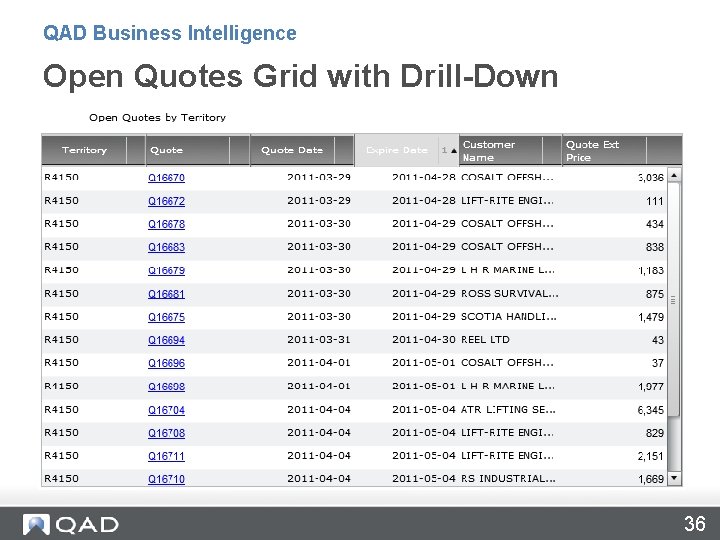The image size is (720, 540).
Task: Click quote date 2011-03-31
Action: point(319,340)
